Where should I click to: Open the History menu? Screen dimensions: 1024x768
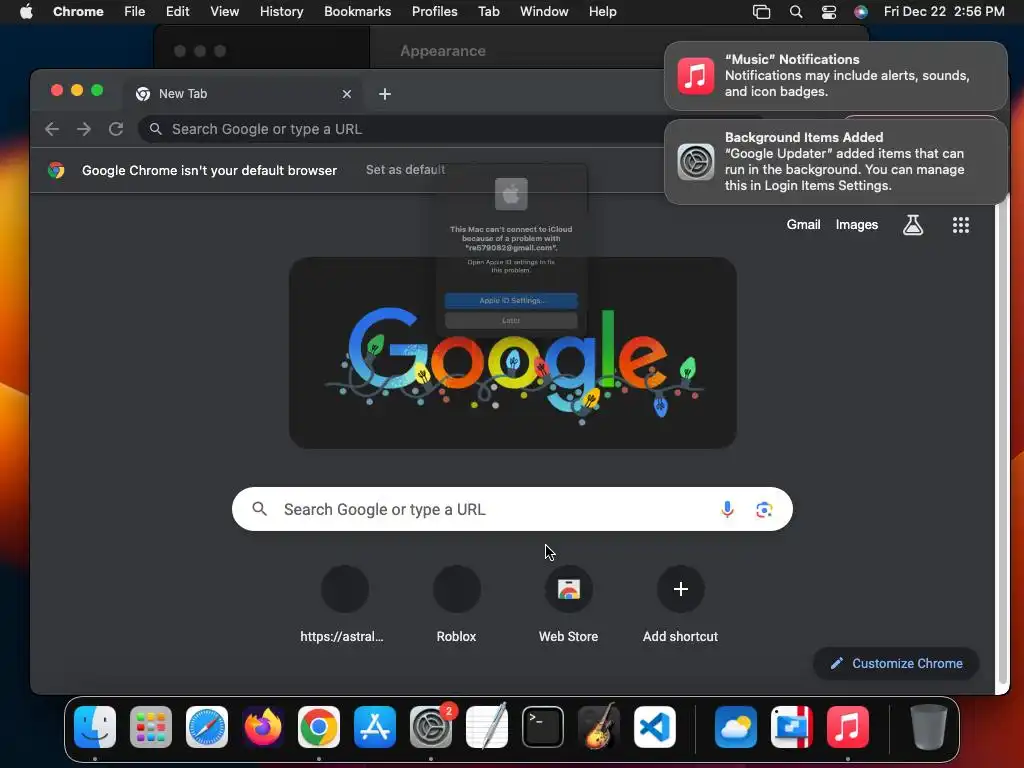pyautogui.click(x=281, y=12)
